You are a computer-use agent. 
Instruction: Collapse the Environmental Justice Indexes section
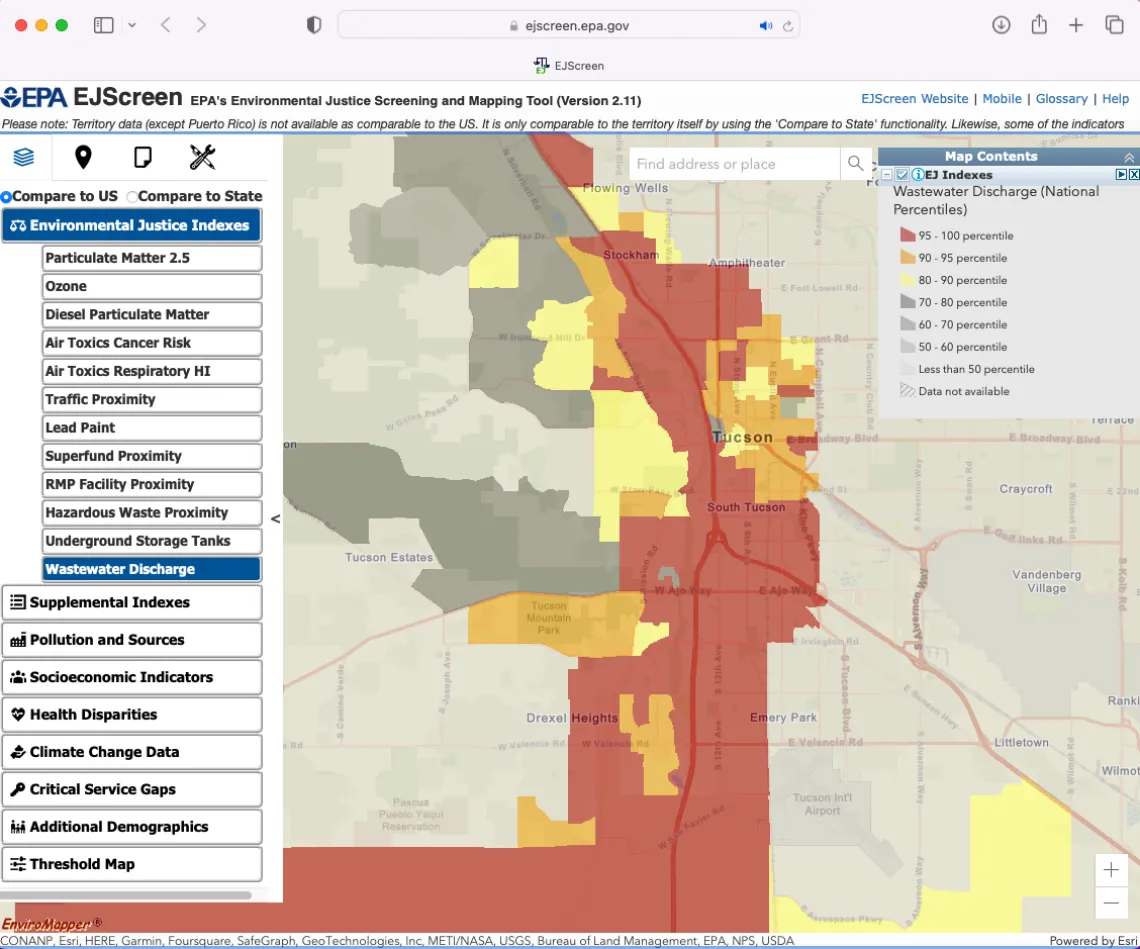click(132, 225)
